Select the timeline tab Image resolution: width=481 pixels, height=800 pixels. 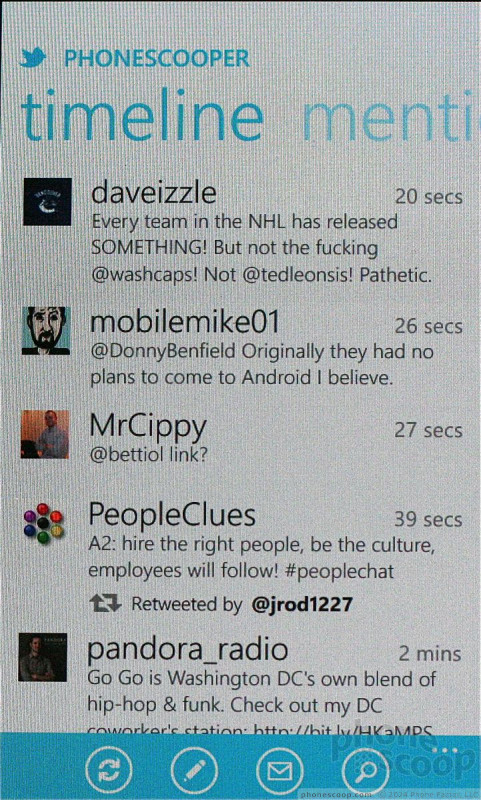pos(142,118)
